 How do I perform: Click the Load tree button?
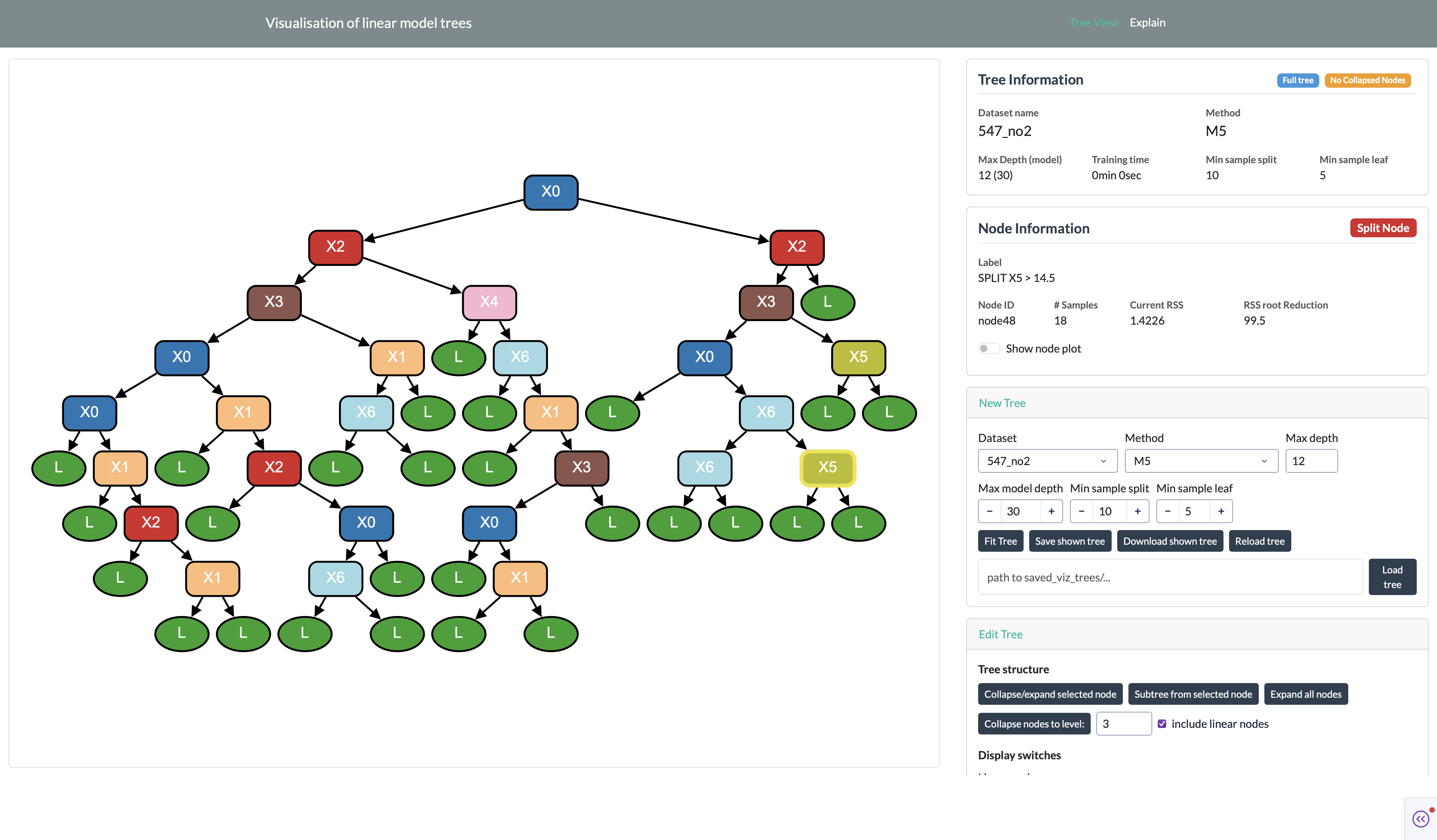[x=1392, y=577]
